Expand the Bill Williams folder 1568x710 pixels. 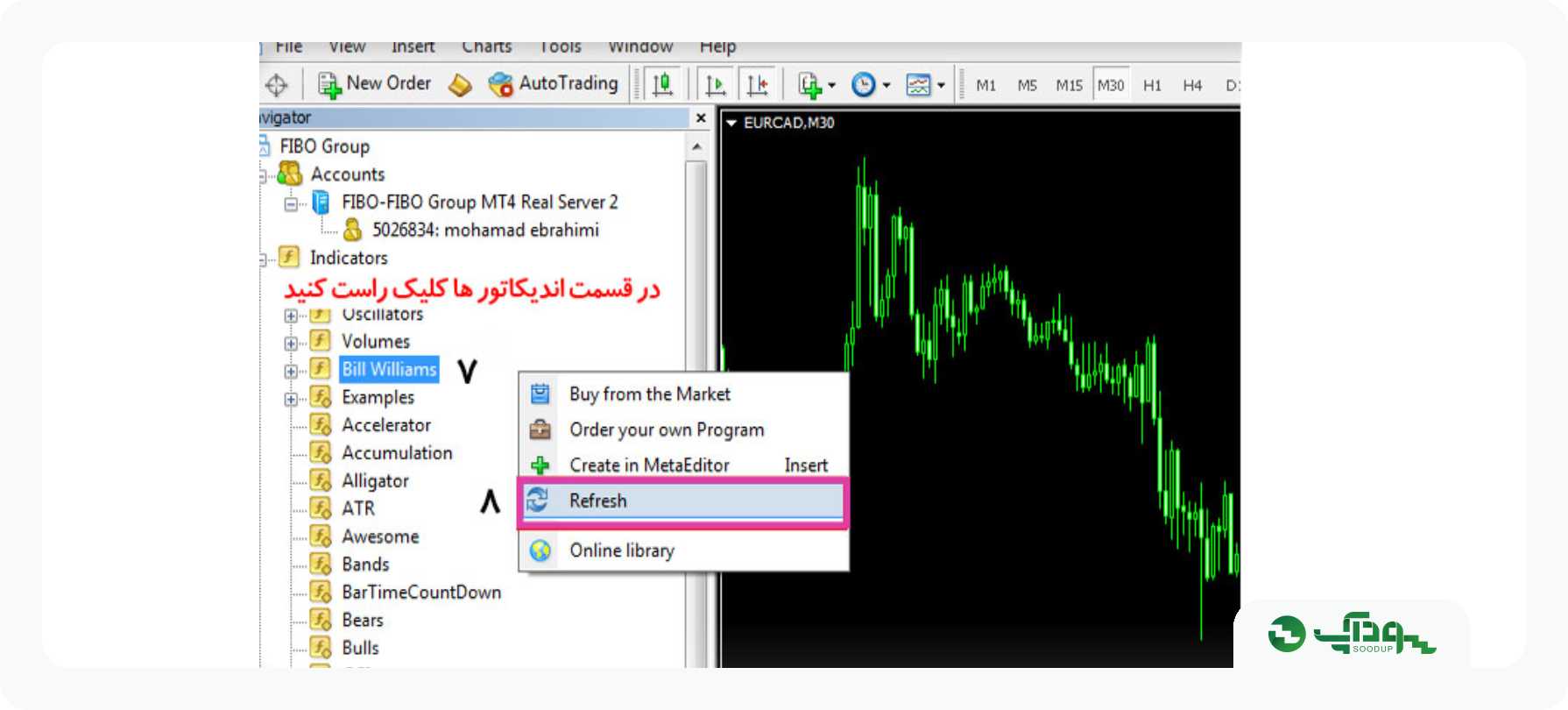click(291, 371)
